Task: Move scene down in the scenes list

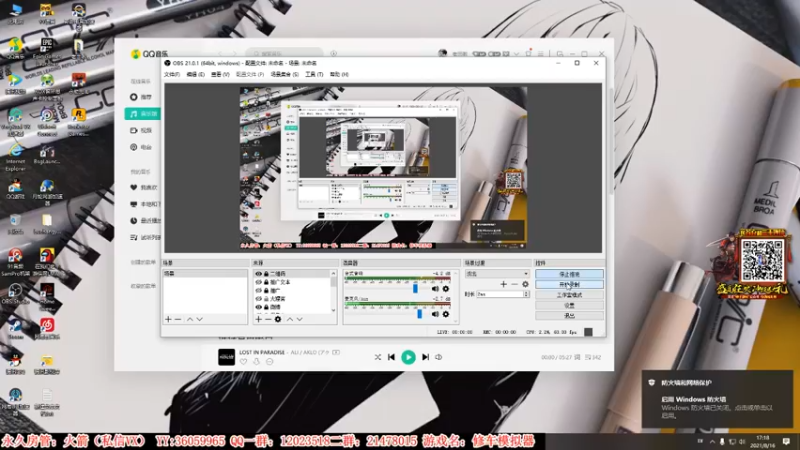Action: pyautogui.click(x=200, y=319)
